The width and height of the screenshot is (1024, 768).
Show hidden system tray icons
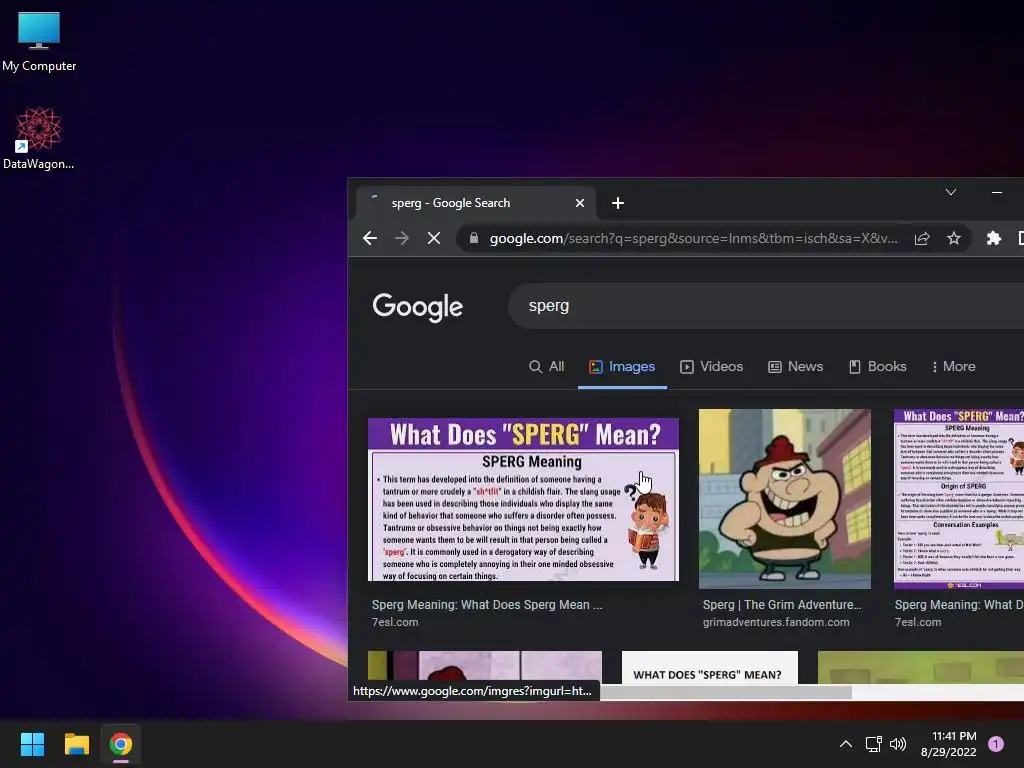[x=846, y=744]
